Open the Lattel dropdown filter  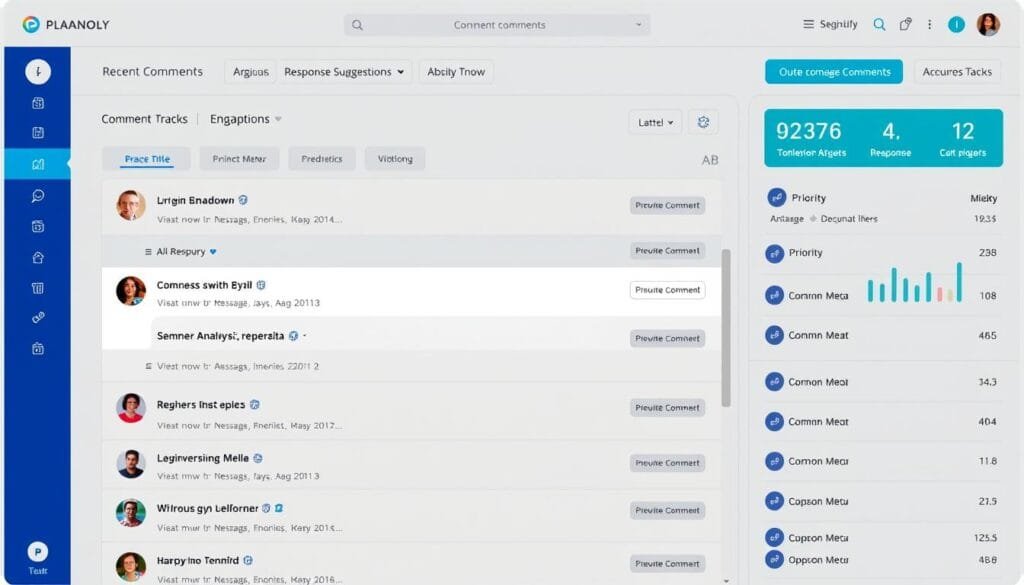655,122
